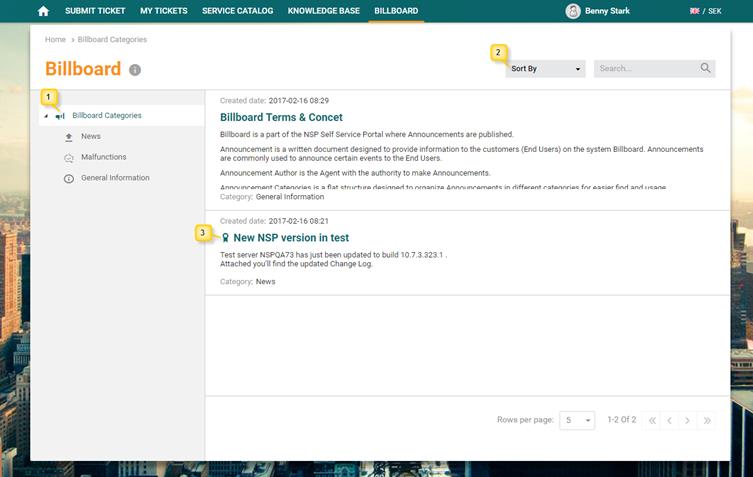This screenshot has width=753, height=477.
Task: Click the Home icon in the navigation bar
Action: coord(43,11)
